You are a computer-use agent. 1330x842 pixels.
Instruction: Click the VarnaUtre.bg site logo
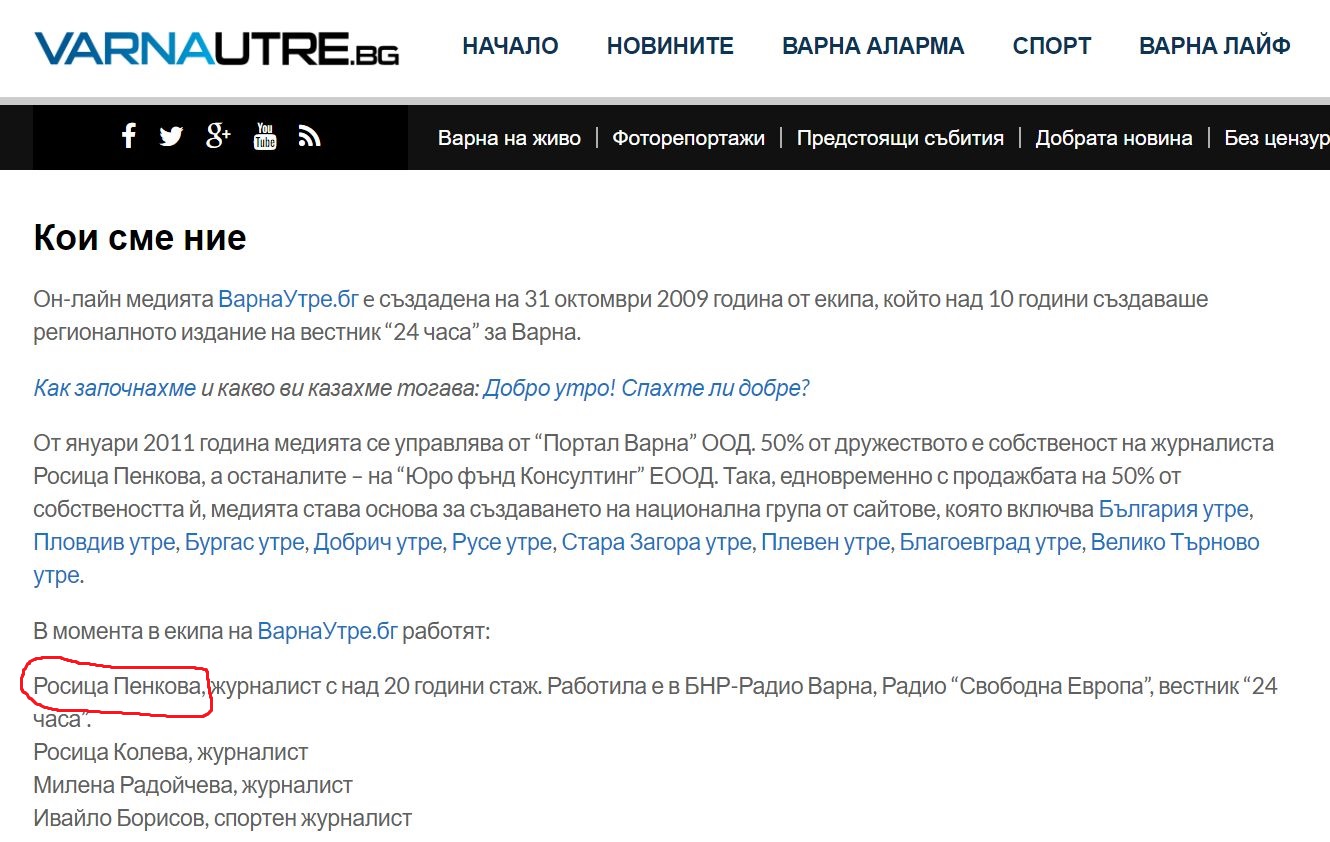tap(217, 47)
